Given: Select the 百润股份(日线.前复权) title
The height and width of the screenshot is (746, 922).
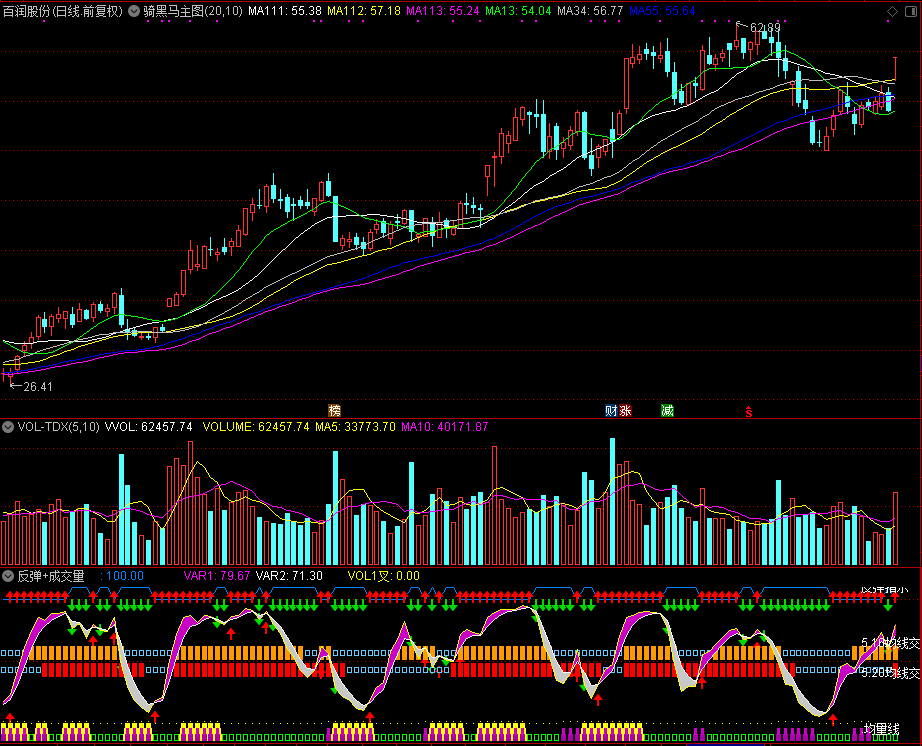Looking at the screenshot, I should click(x=63, y=11).
